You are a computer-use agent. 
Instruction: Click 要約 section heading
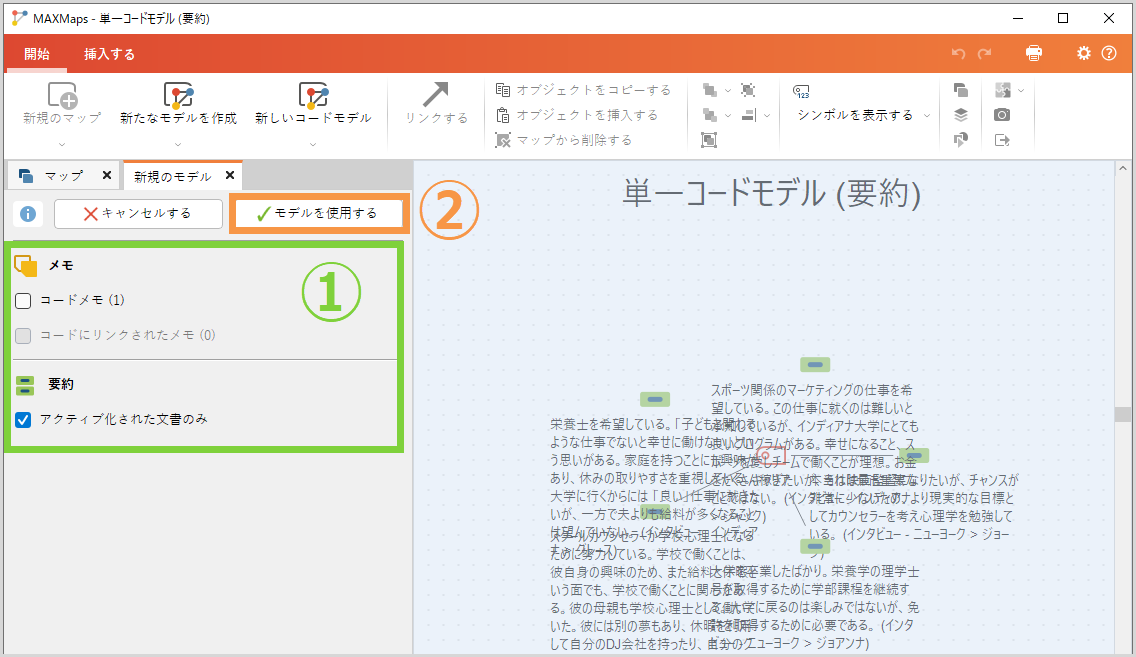coord(61,384)
